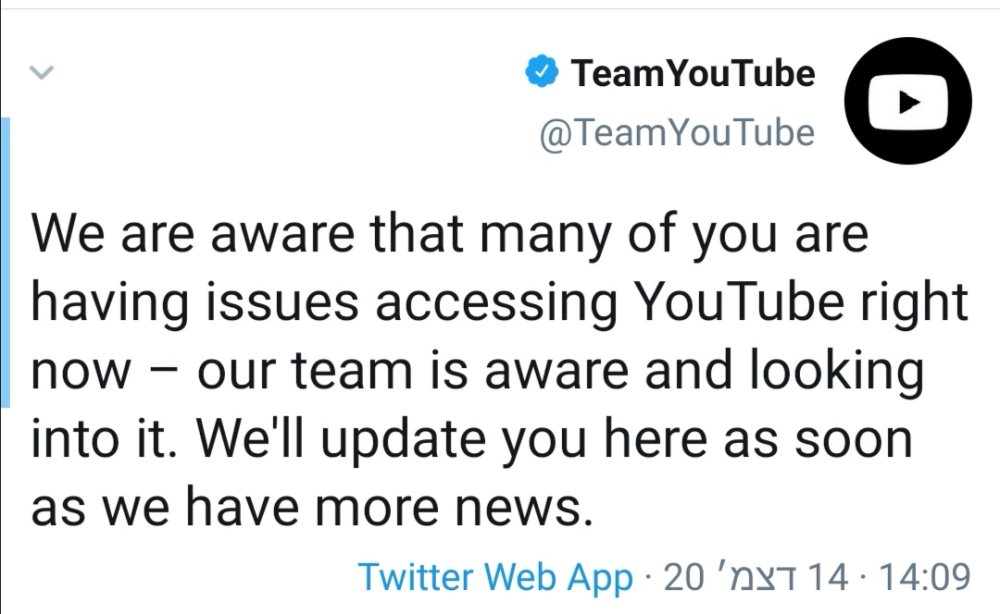The height and width of the screenshot is (614, 1000).
Task: Click the bold TeamYouTube display name
Action: point(692,73)
